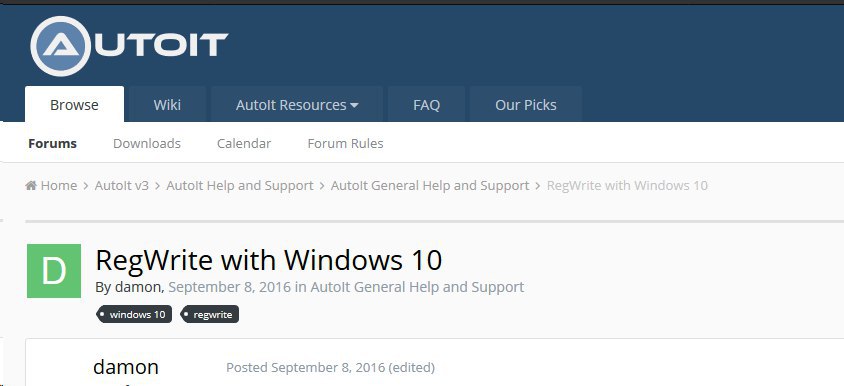Screen dimensions: 844x386
Task: Click the Home breadcrumb house icon
Action: tap(31, 186)
